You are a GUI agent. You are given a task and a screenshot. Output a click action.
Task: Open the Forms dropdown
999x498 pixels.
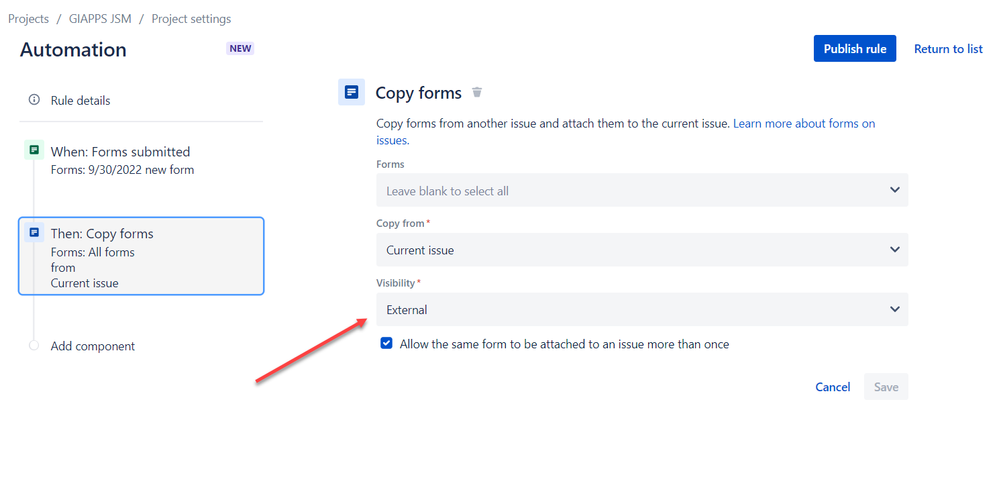(642, 190)
